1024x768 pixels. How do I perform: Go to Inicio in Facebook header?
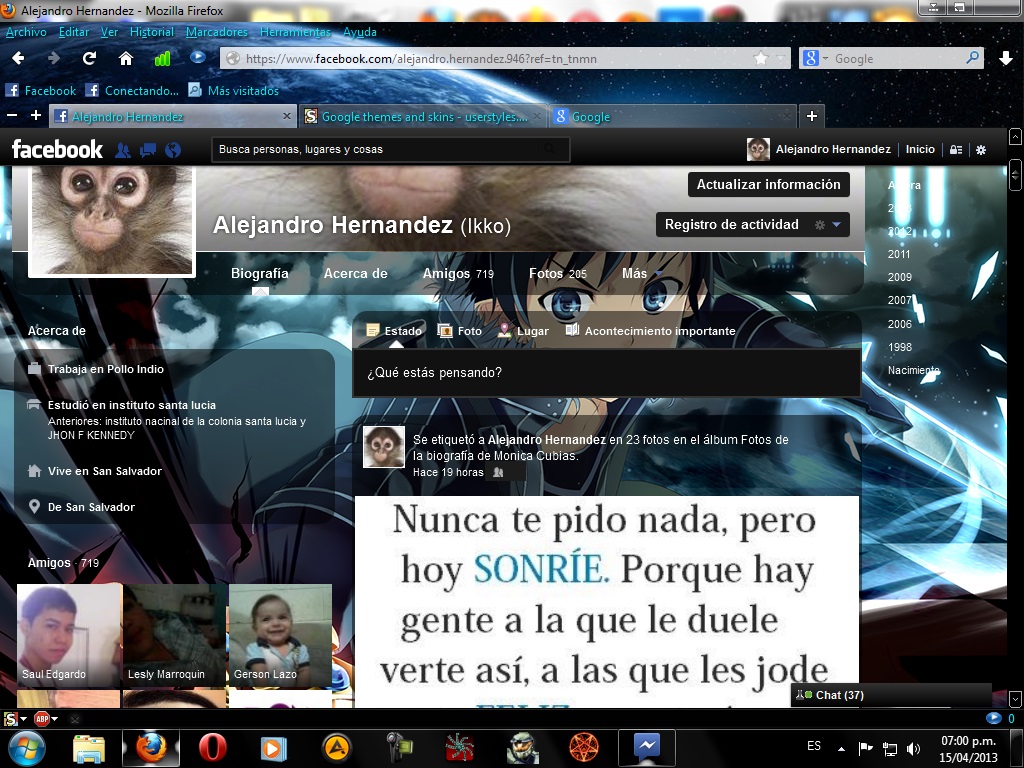(x=920, y=150)
